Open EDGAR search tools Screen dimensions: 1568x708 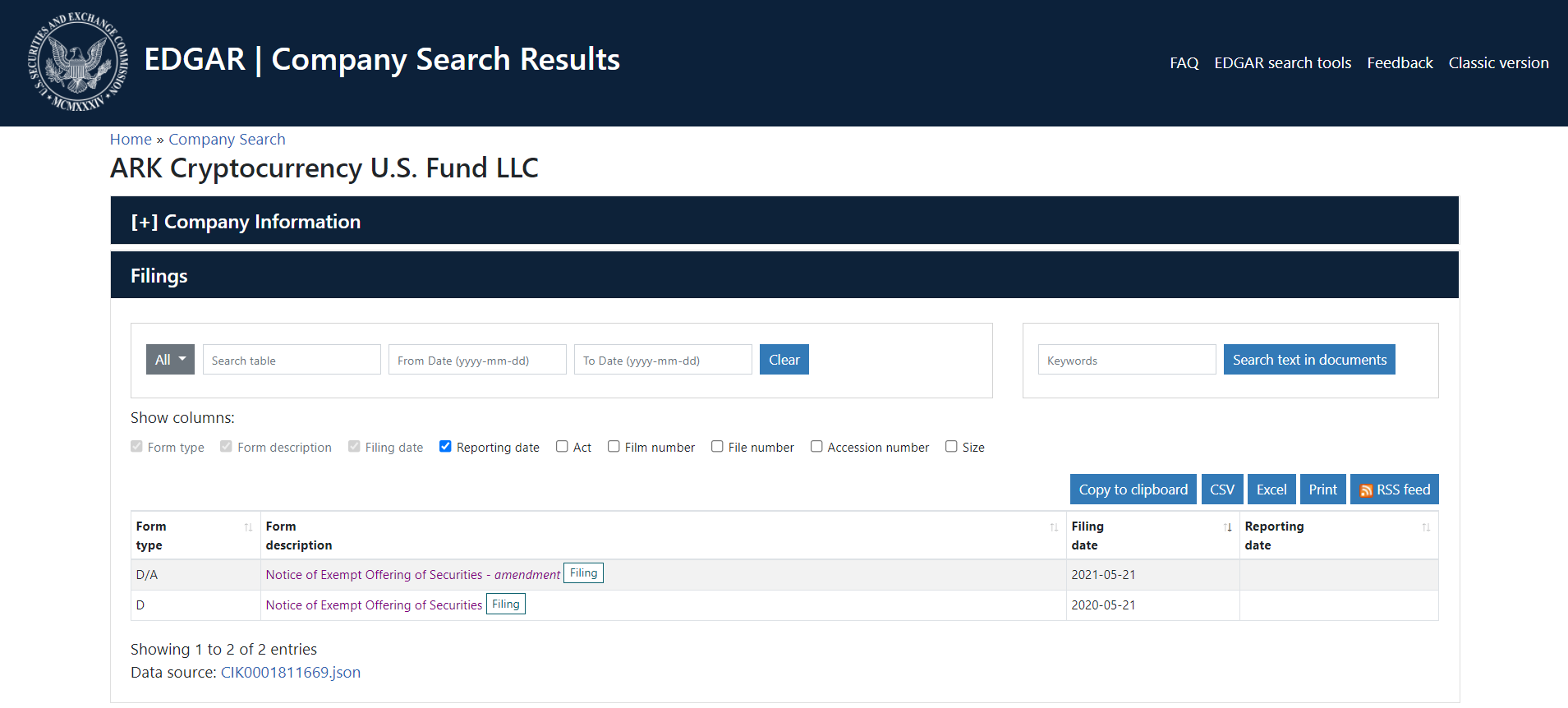(1282, 63)
